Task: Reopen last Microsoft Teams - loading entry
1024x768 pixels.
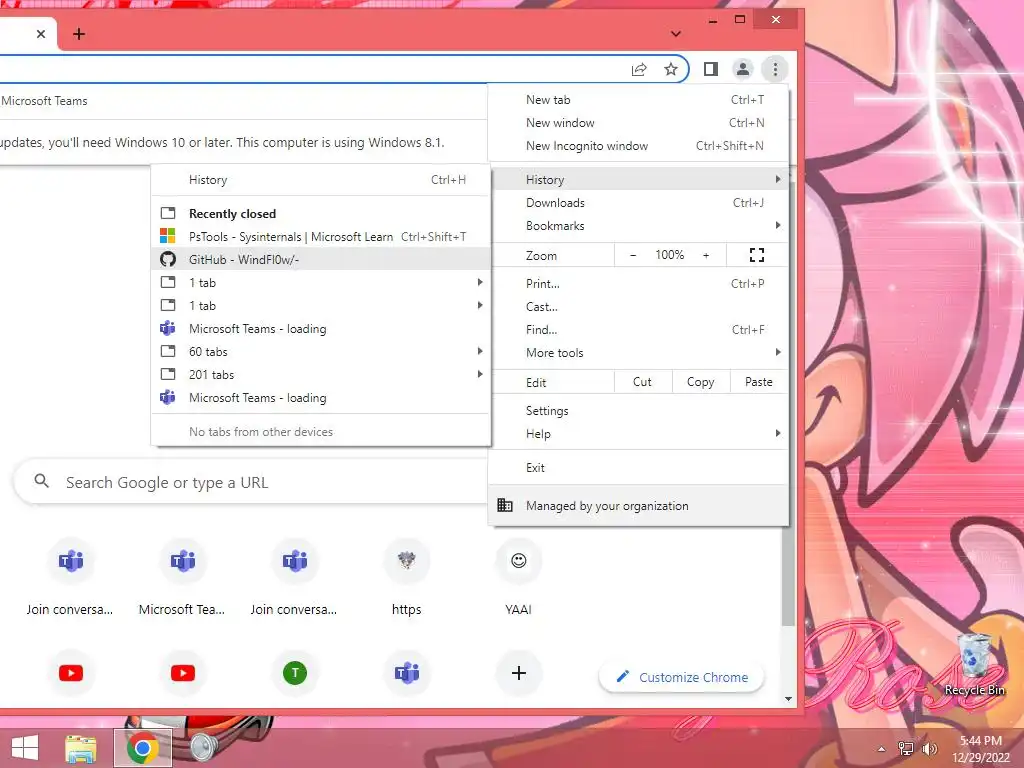Action: (x=321, y=398)
